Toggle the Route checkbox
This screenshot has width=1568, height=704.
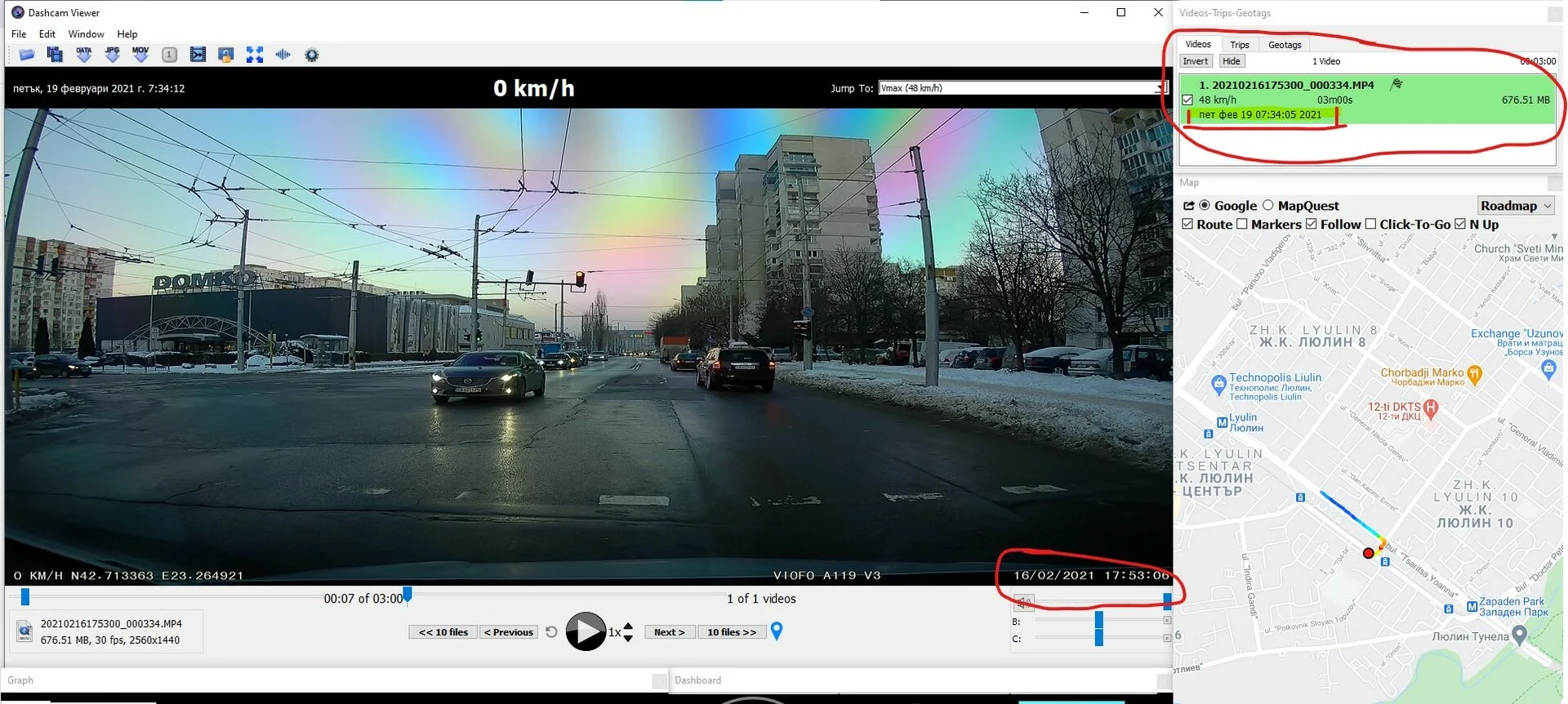coord(1187,224)
